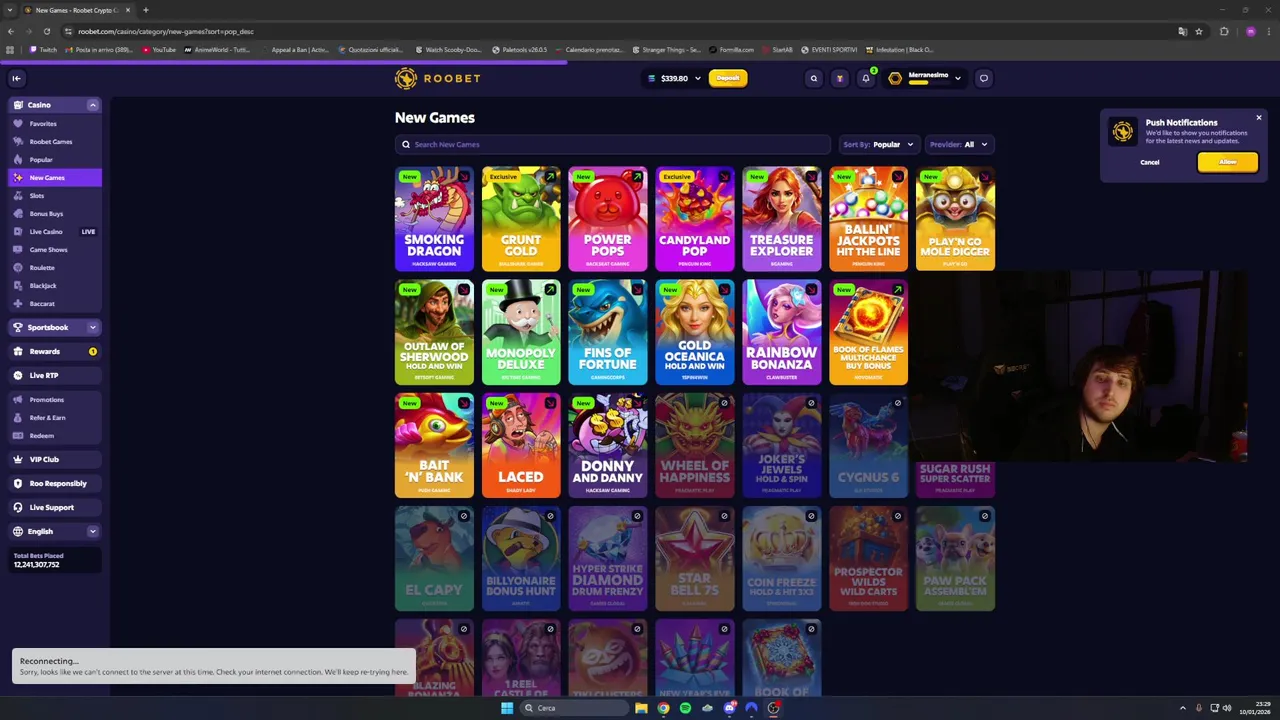Open the Laced game tile
Viewport: 1280px width, 720px height.
click(x=521, y=445)
